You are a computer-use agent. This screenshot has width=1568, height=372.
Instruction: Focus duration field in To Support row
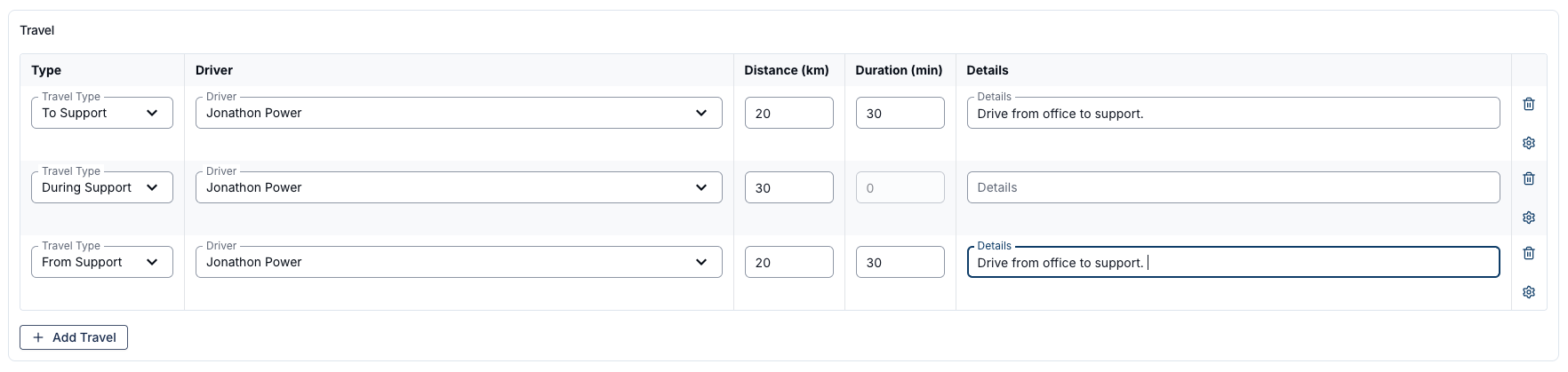tap(900, 113)
